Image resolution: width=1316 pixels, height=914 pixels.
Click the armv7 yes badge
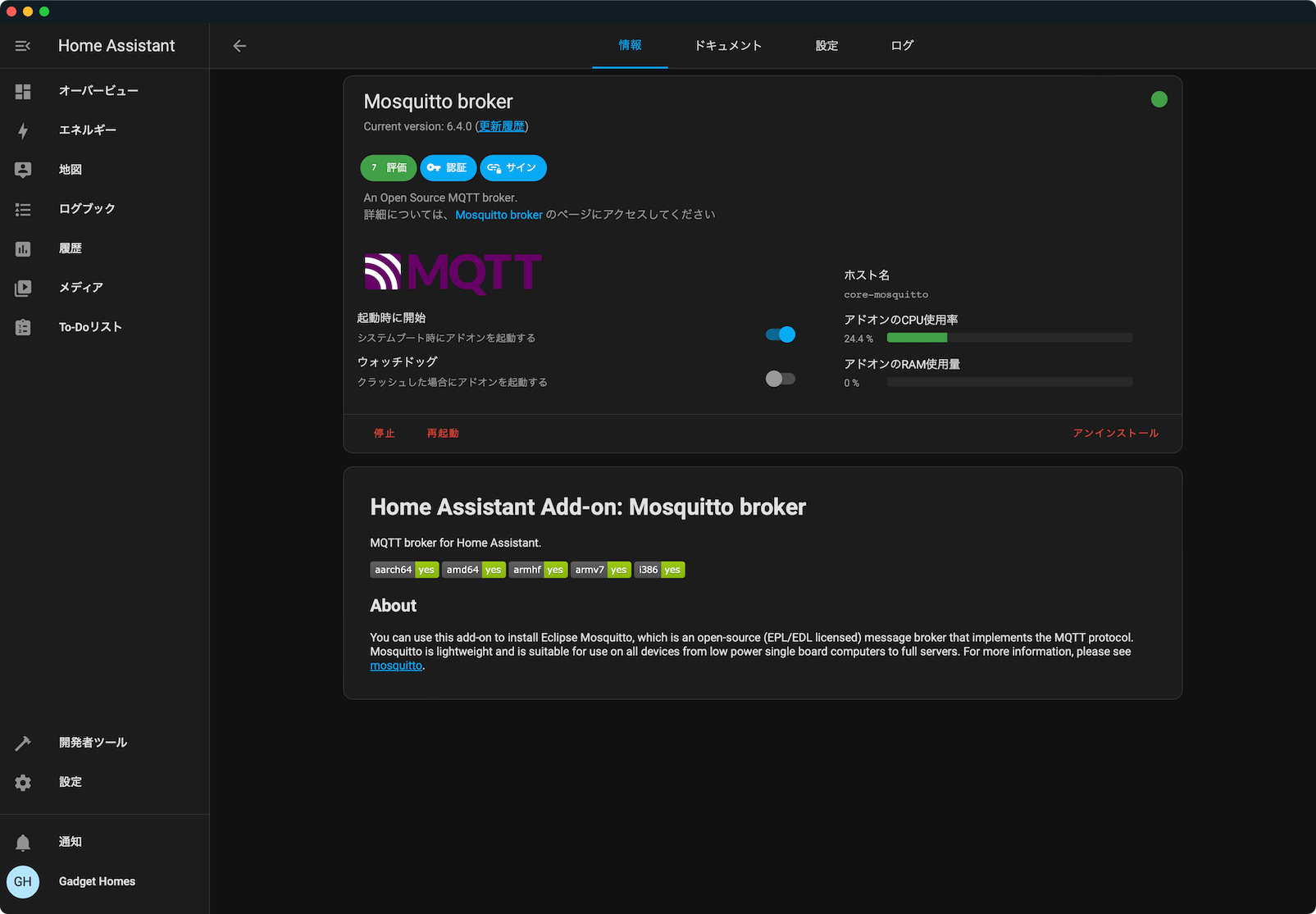(x=600, y=570)
